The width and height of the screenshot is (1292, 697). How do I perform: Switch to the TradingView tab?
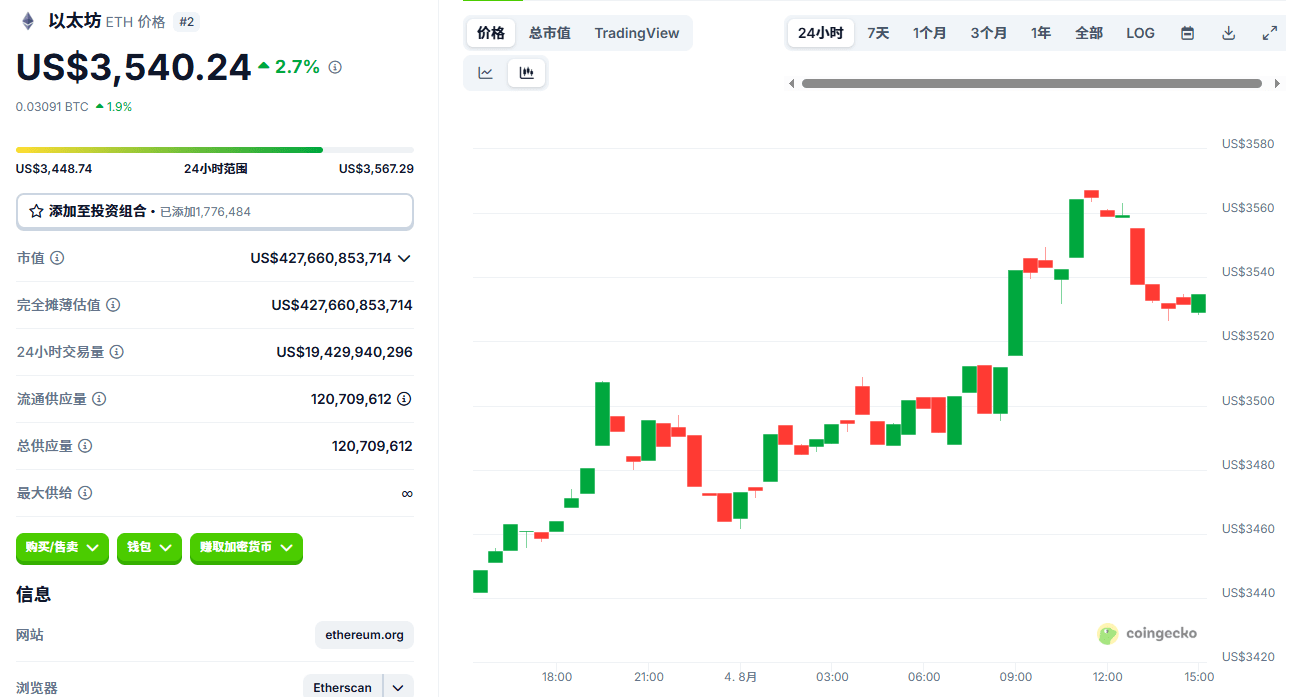pyautogui.click(x=637, y=33)
